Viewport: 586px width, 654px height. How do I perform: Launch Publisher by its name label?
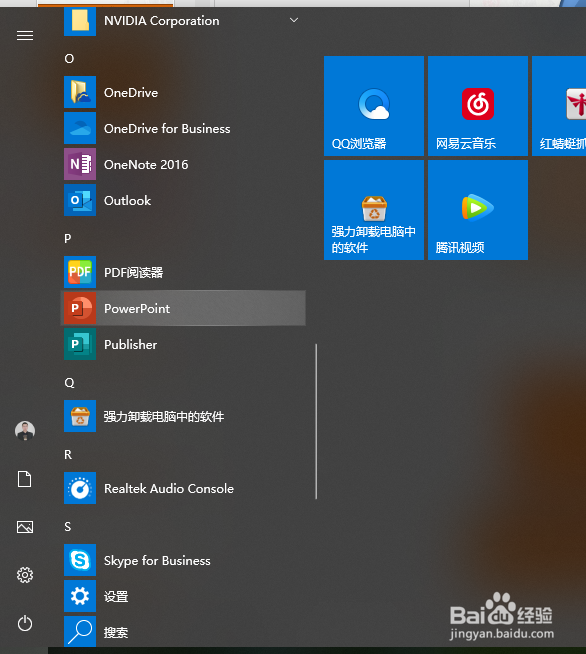131,345
